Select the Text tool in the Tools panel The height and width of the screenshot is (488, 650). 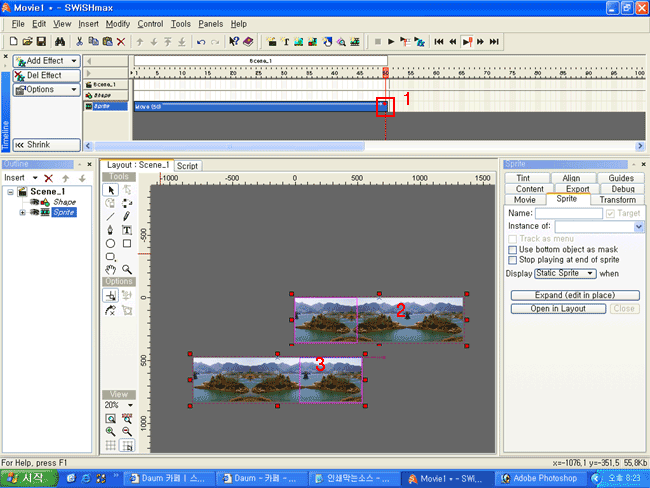(x=127, y=230)
